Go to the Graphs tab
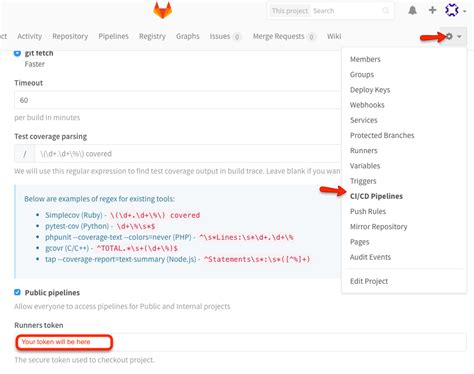474x374 pixels. tap(188, 36)
